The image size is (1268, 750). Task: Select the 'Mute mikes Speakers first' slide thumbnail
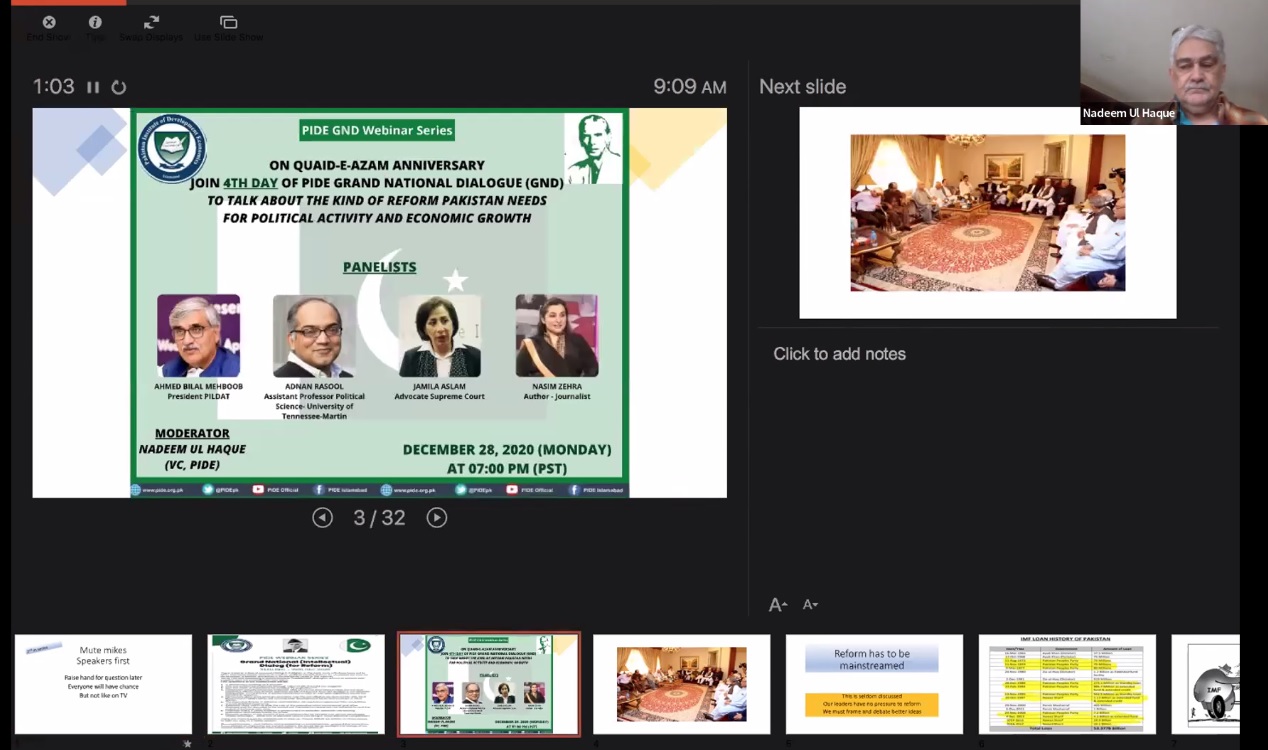coord(103,684)
